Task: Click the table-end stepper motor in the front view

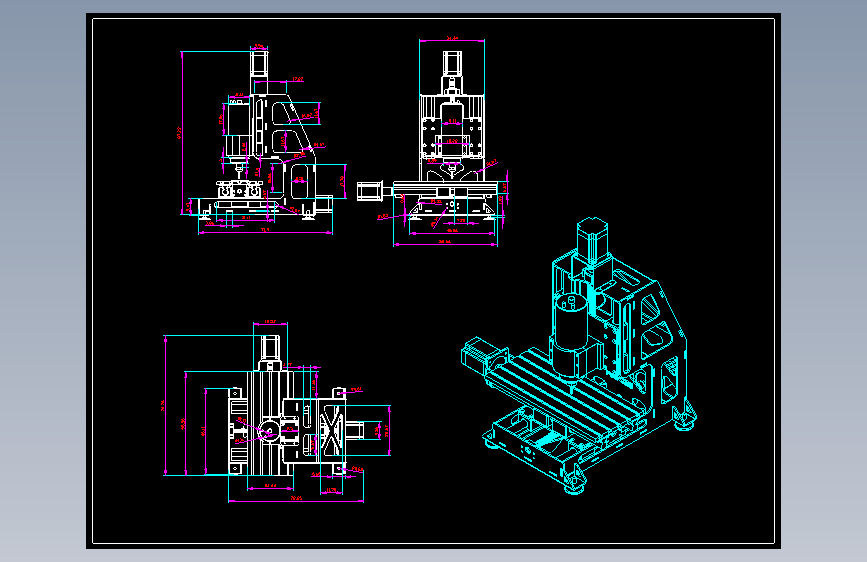Action: [370, 191]
